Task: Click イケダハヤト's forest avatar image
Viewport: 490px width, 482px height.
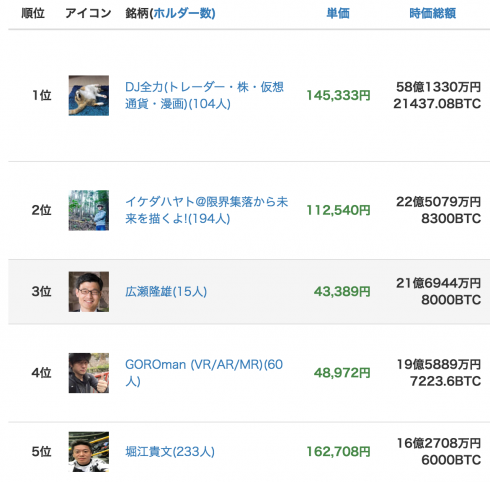Action: click(89, 210)
